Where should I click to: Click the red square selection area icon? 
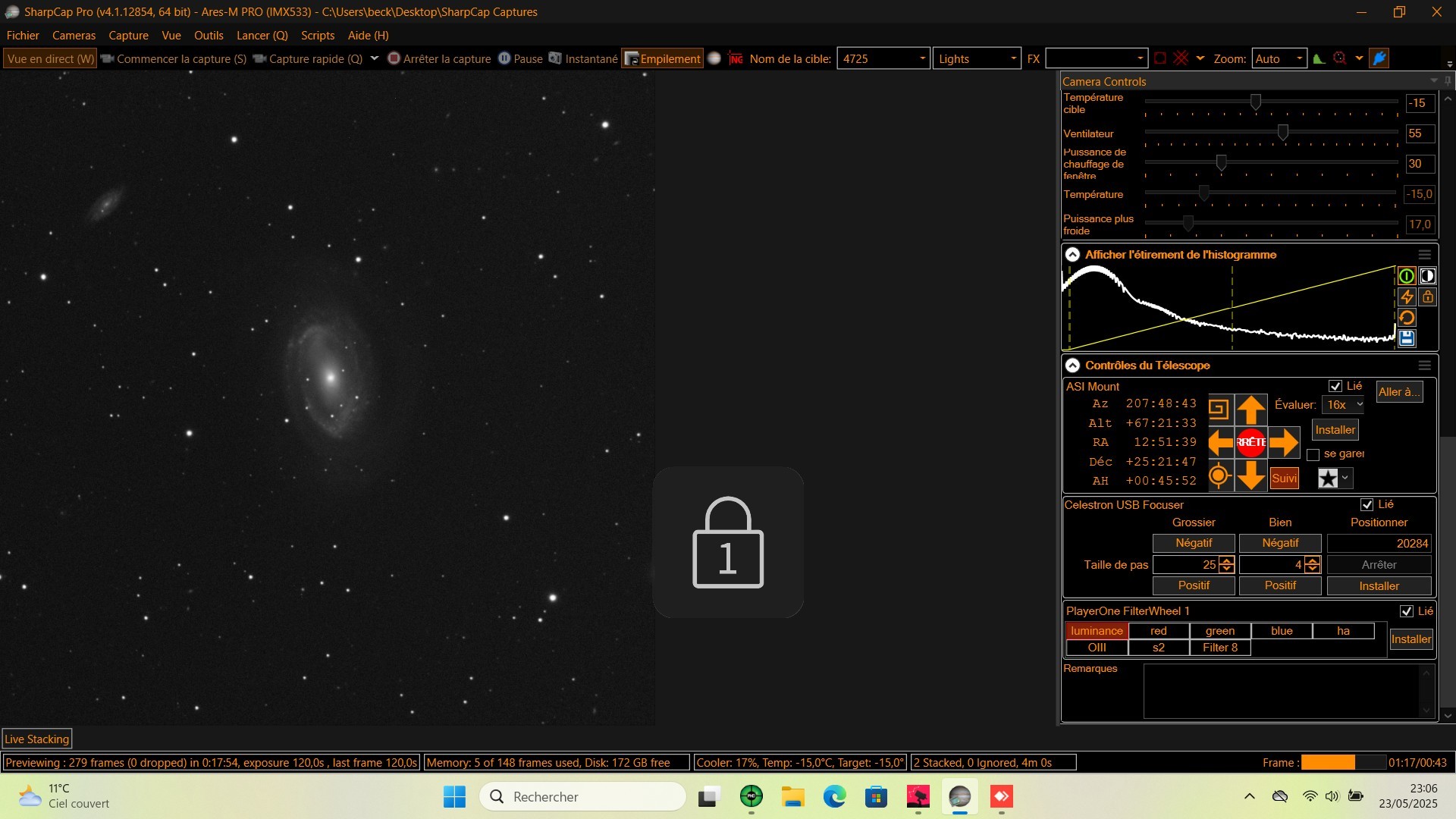1160,58
